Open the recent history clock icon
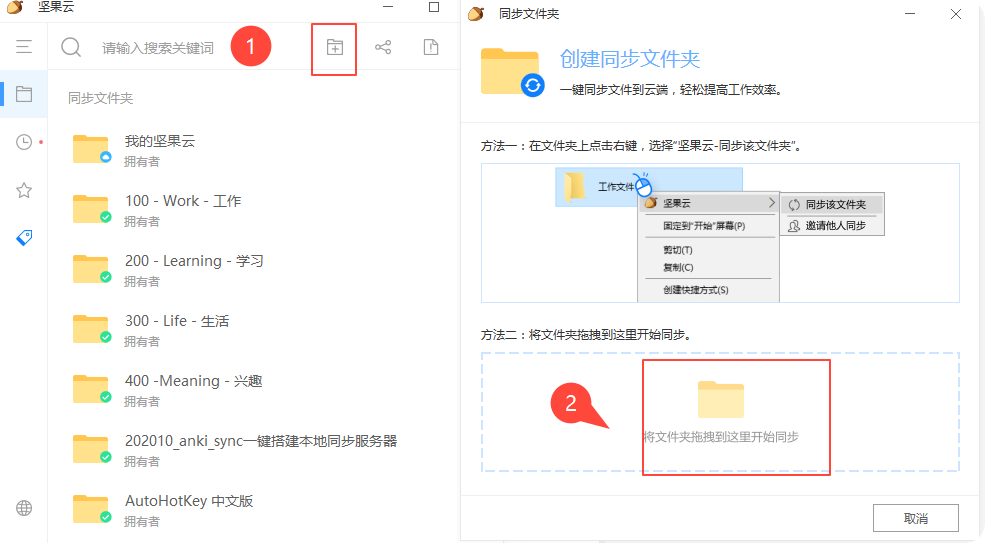This screenshot has width=985, height=543. [24, 142]
